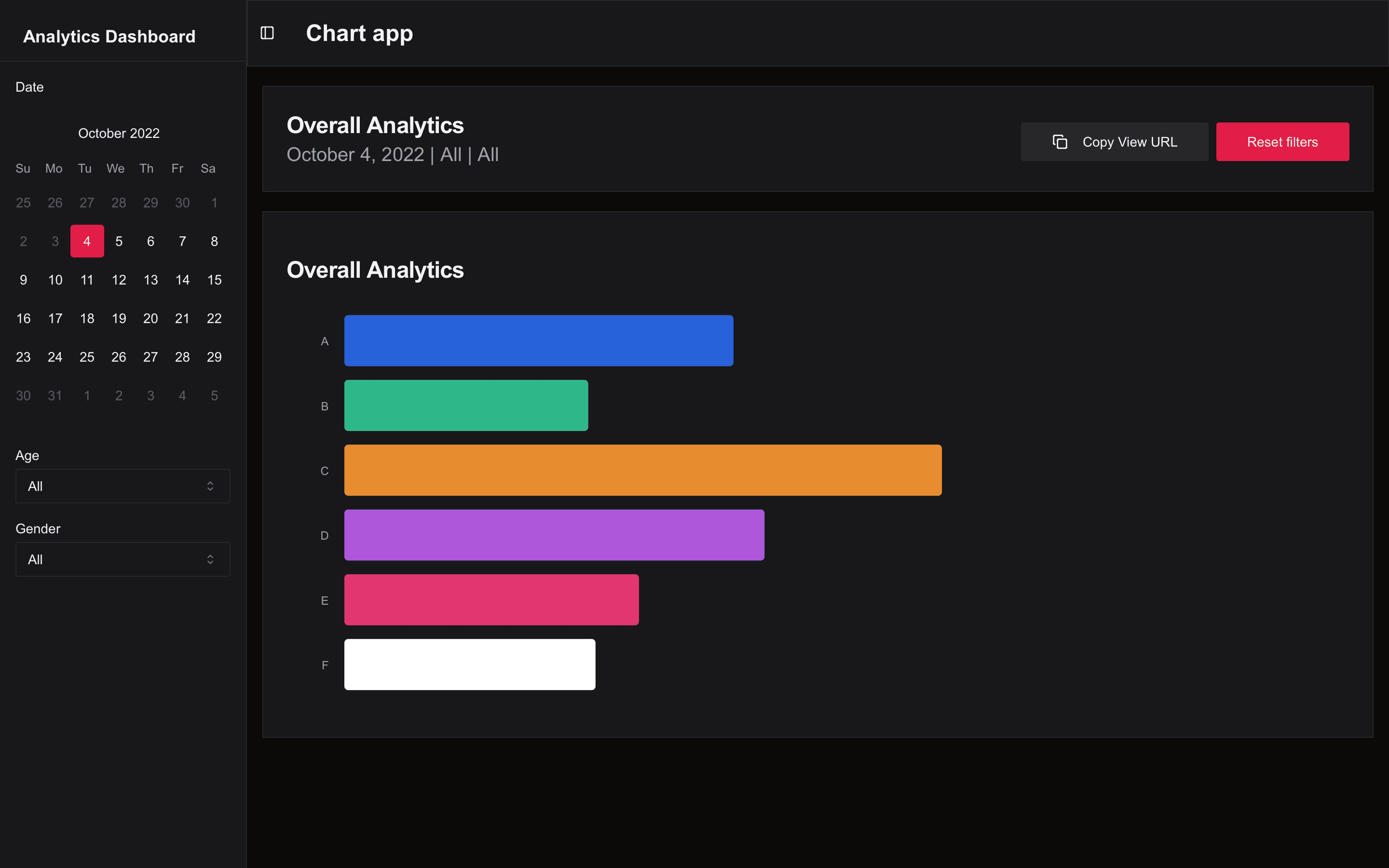Click the white bar for category F
1389x868 pixels.
pyautogui.click(x=470, y=664)
